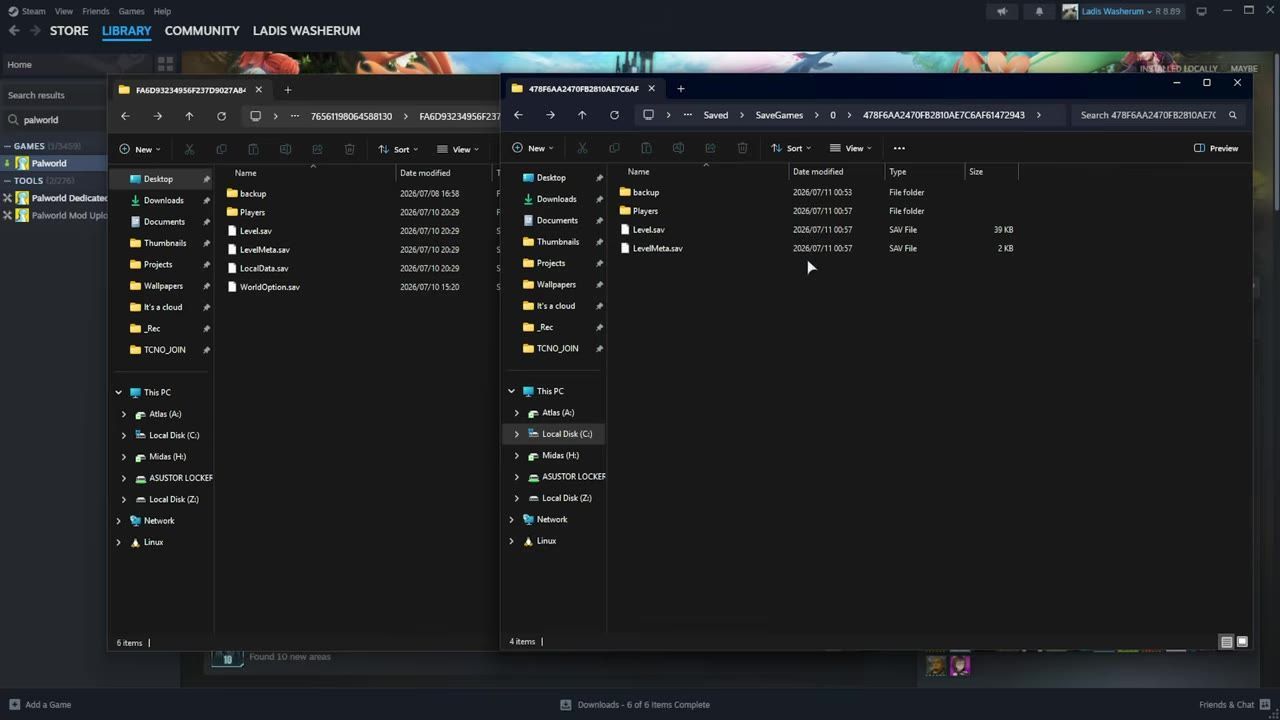Viewport: 1280px width, 720px height.
Task: Select Level.sav in right Explorer window
Action: point(648,229)
